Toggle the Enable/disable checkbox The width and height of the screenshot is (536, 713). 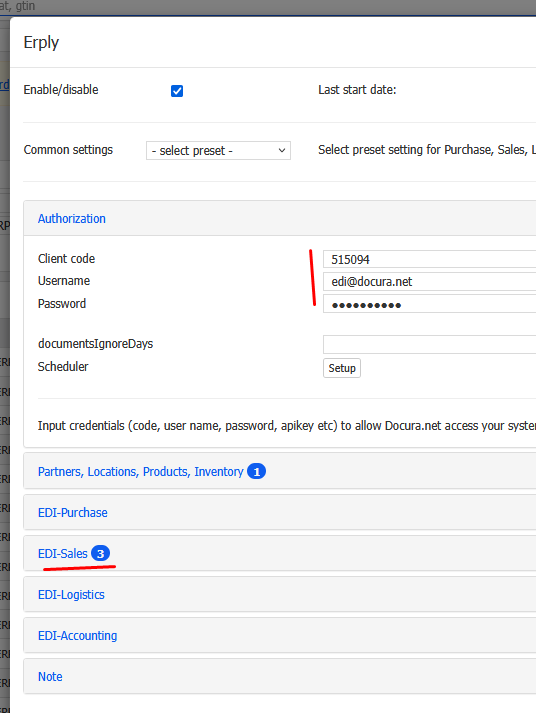177,91
